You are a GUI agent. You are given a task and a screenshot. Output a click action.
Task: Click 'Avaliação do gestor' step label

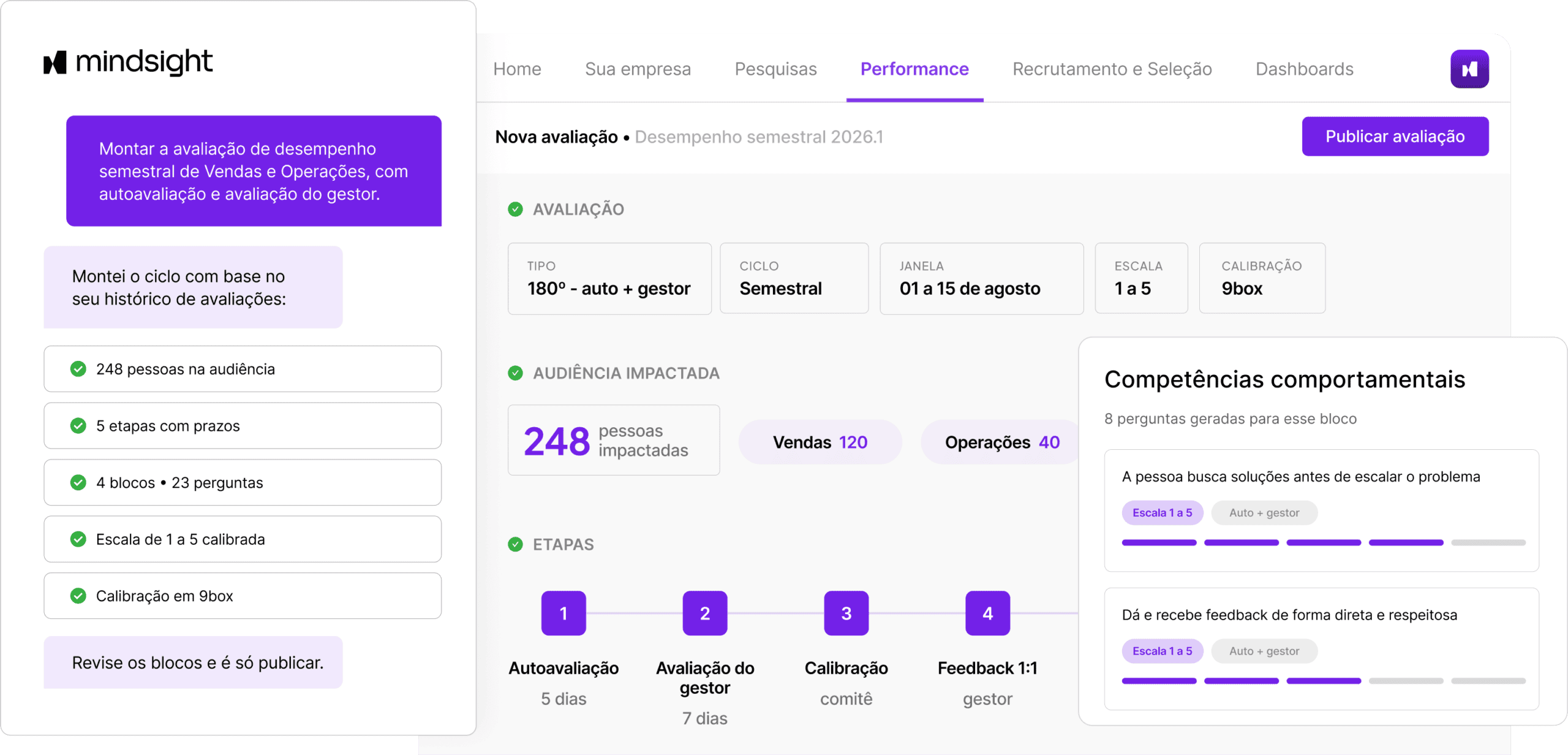tap(705, 678)
